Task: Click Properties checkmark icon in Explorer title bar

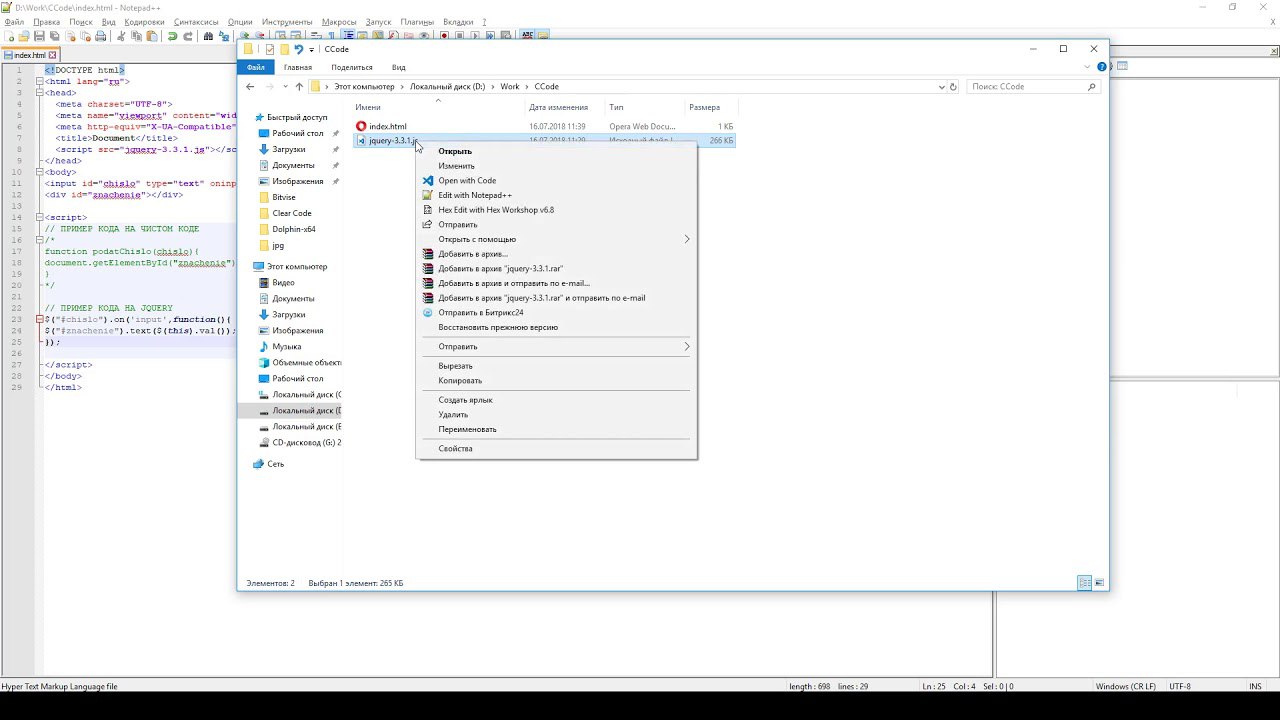Action: pos(270,49)
